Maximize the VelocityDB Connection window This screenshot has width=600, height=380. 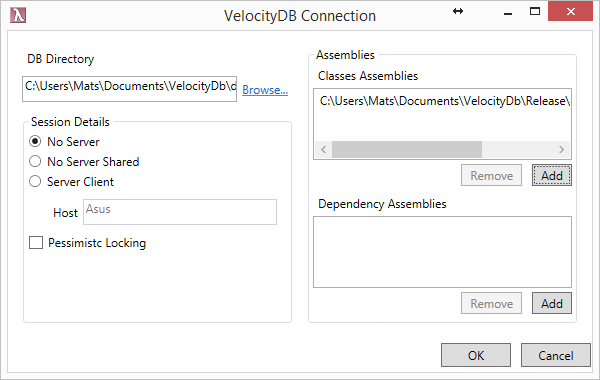point(535,11)
